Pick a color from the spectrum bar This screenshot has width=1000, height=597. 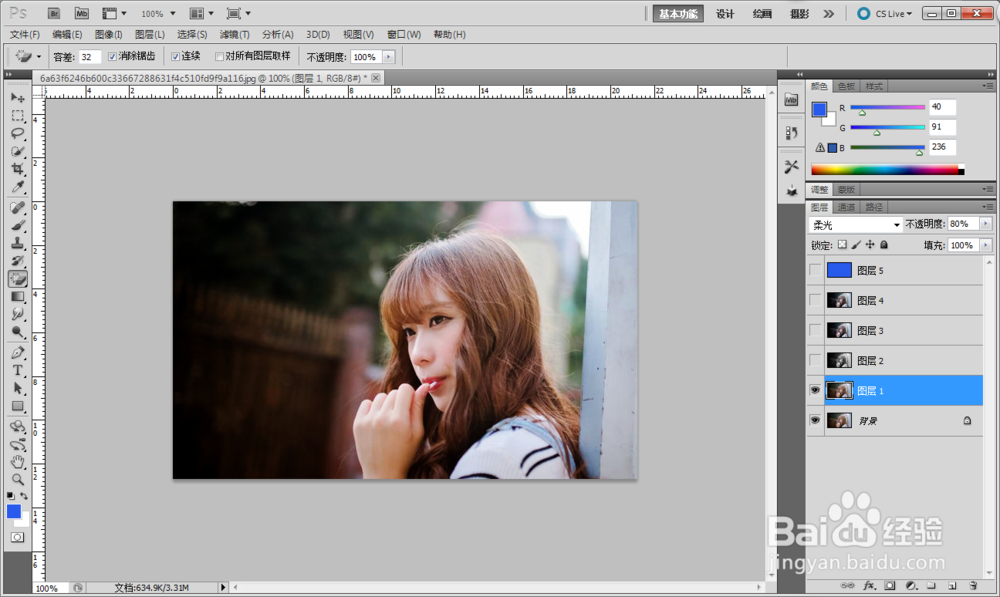pyautogui.click(x=887, y=170)
